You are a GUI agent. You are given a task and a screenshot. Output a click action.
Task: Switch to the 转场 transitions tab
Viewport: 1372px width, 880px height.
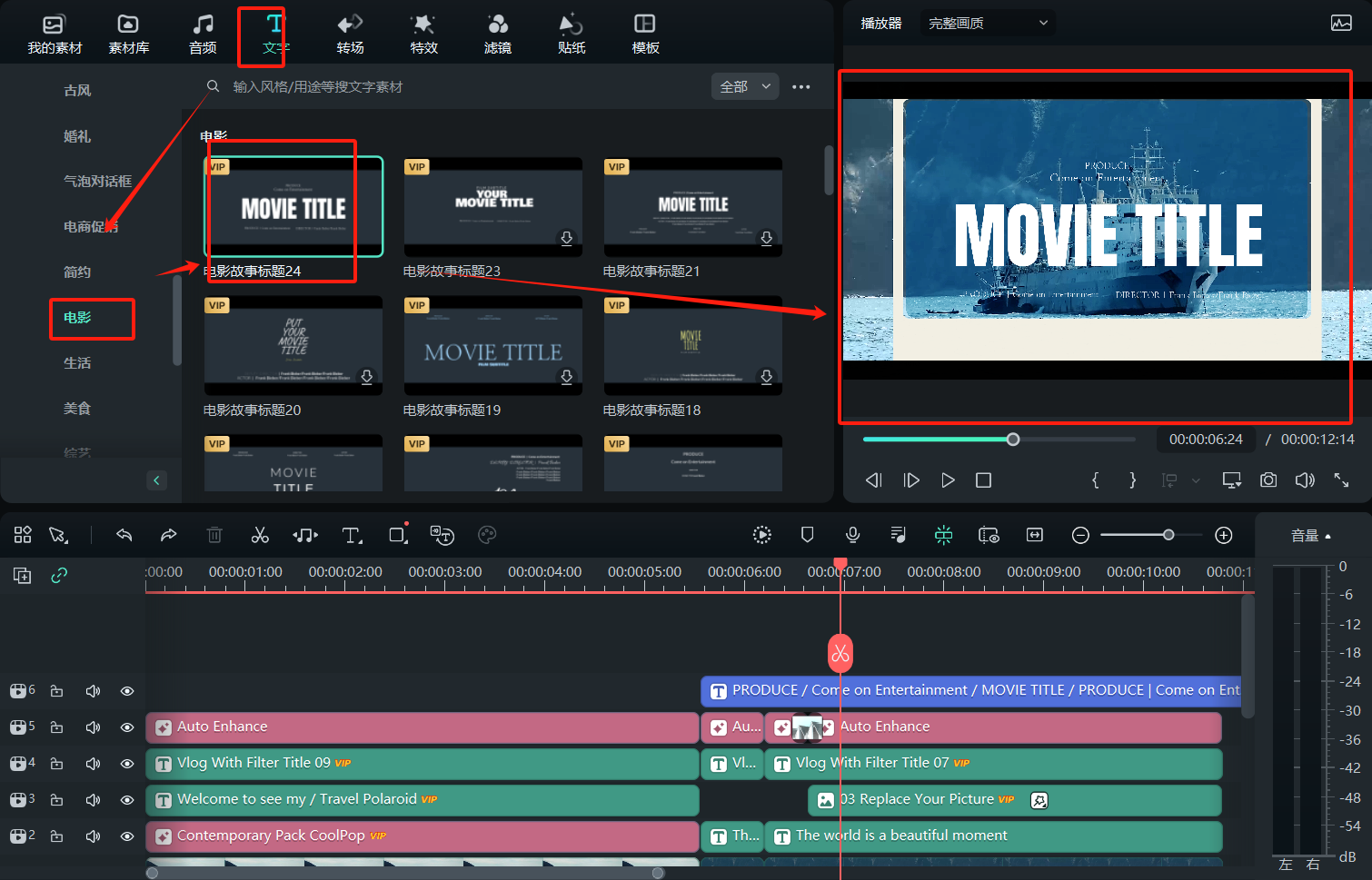(350, 34)
